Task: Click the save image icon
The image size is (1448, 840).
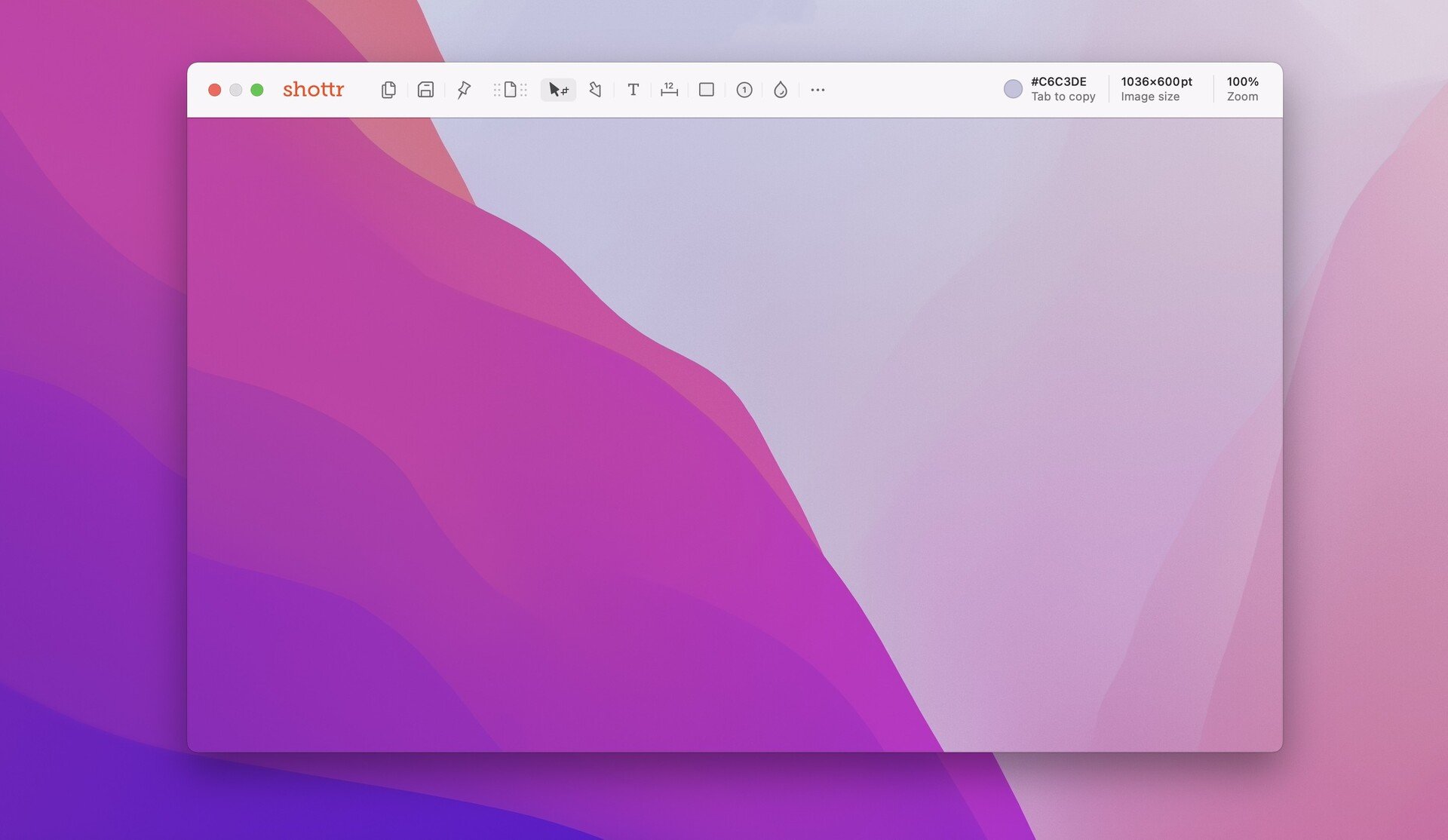Action: (x=425, y=90)
